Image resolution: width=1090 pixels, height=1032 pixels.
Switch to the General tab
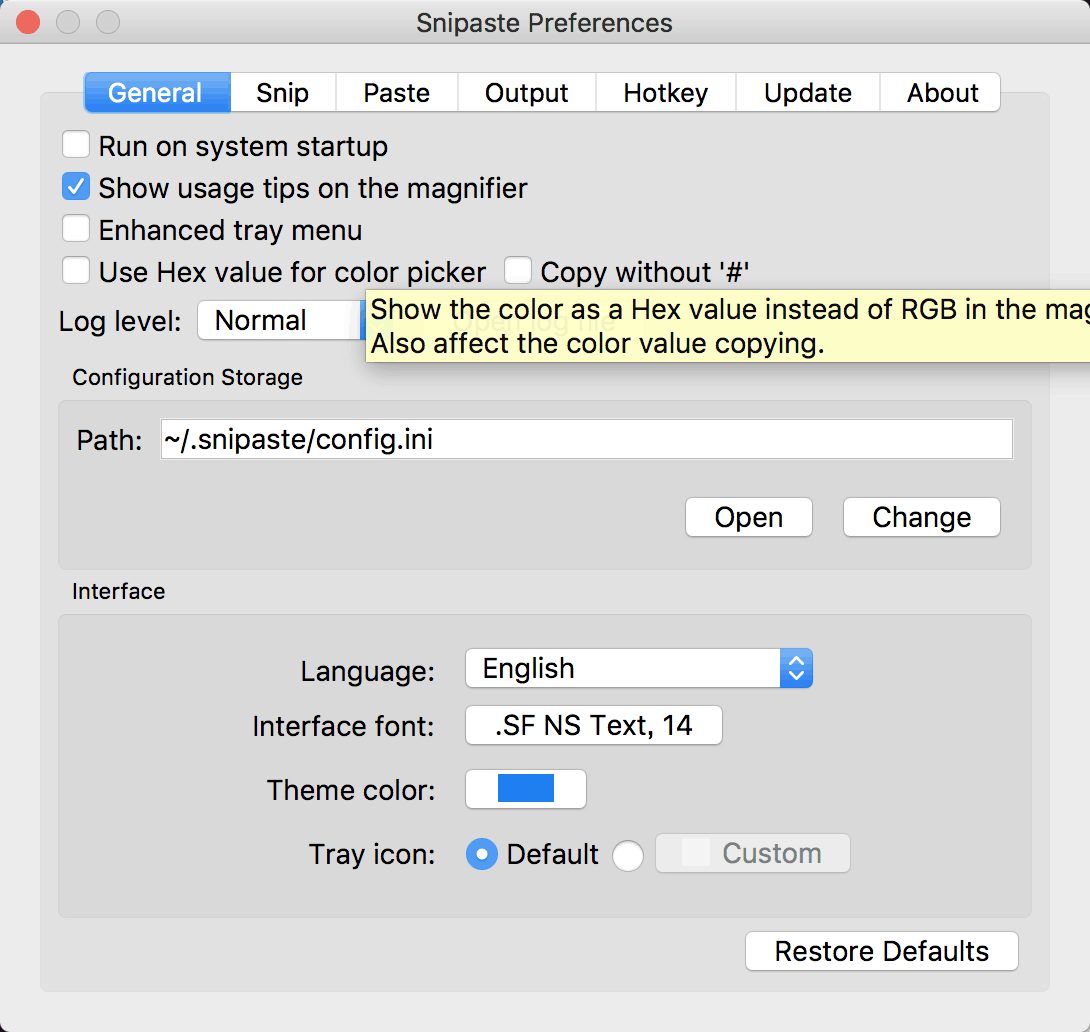tap(158, 92)
